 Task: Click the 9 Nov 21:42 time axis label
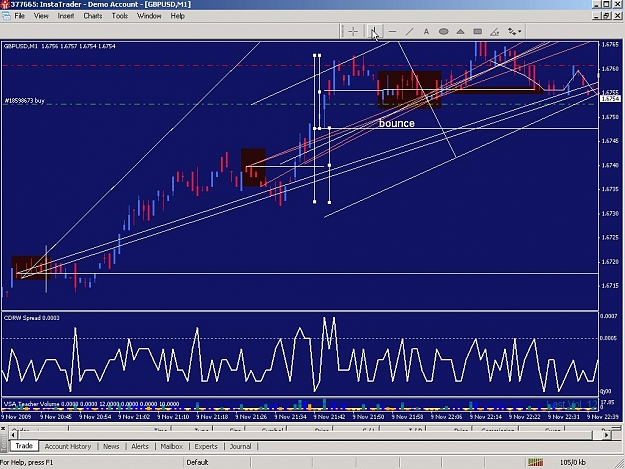[329, 417]
